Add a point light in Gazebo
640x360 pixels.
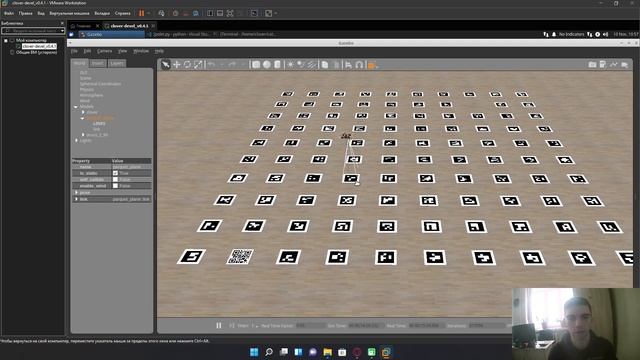coord(290,64)
